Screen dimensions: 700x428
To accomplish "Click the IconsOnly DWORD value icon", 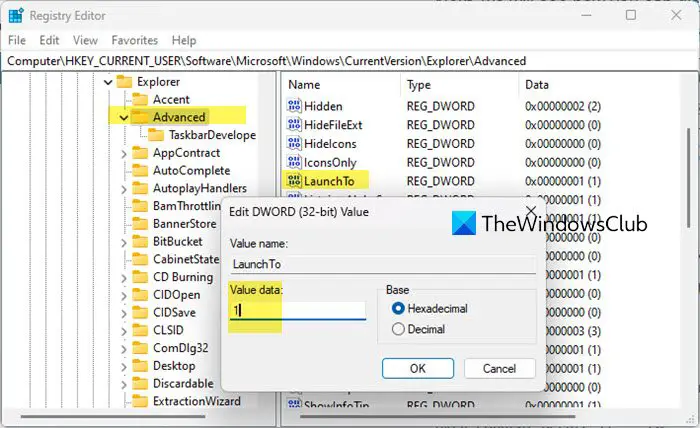I will click(x=294, y=162).
